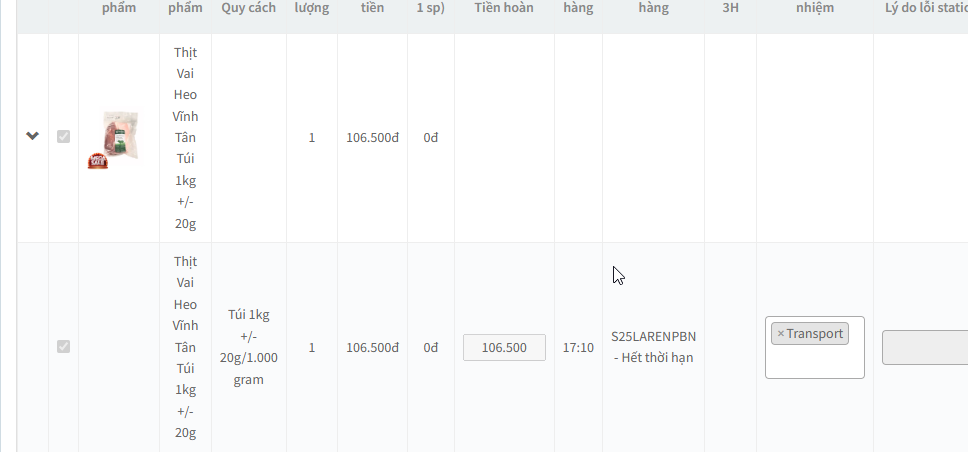Open the Lý do lỗi station dropdown
Viewport: 968px width, 452px height.
(x=925, y=348)
